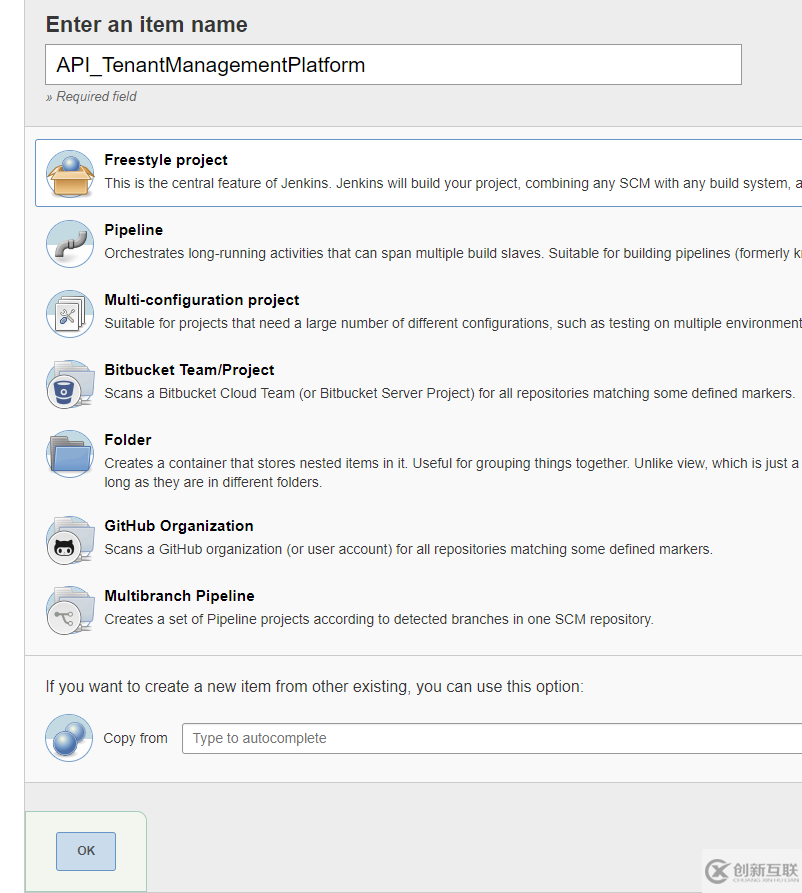This screenshot has height=893, width=802.
Task: Click the Multi-configuration project icon
Action: point(70,314)
